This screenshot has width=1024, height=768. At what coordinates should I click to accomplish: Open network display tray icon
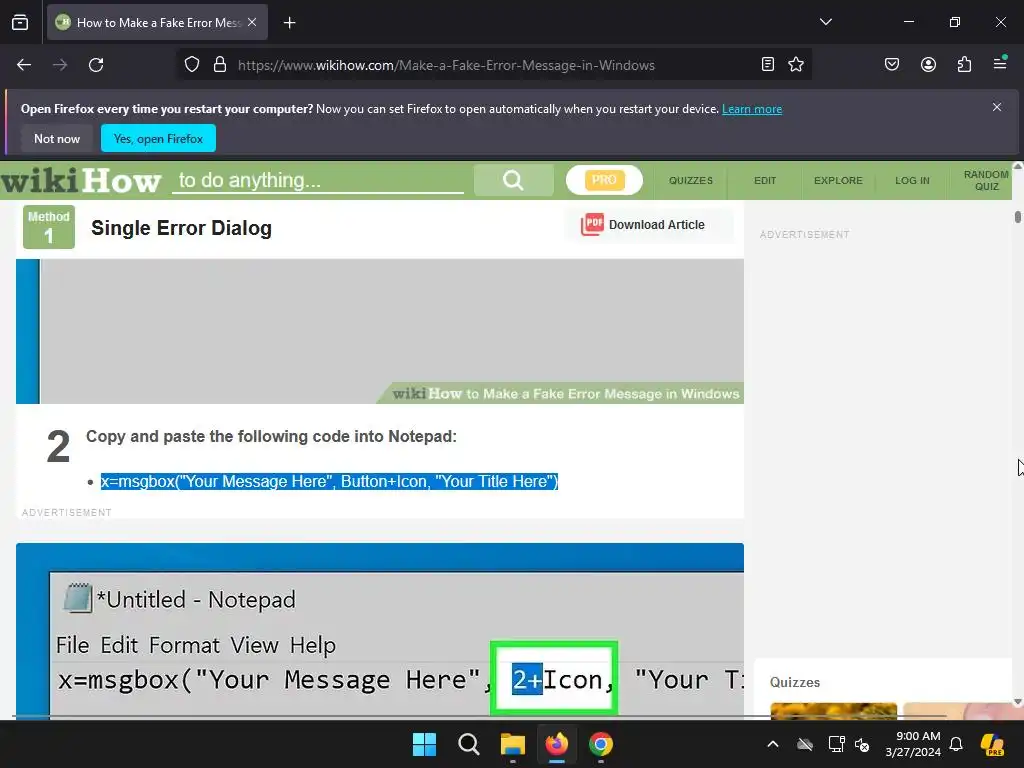point(836,744)
